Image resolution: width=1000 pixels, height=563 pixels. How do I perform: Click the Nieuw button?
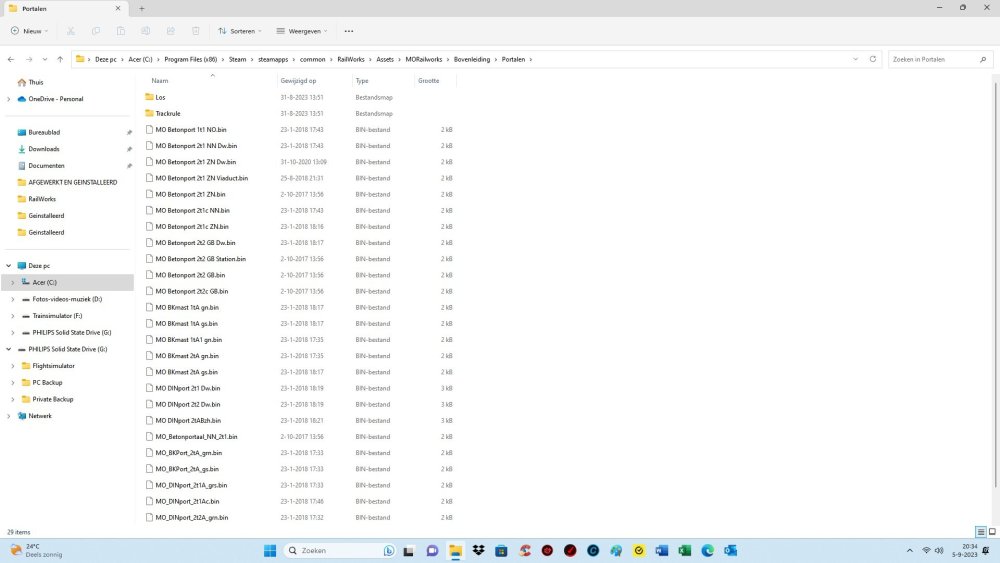click(30, 31)
